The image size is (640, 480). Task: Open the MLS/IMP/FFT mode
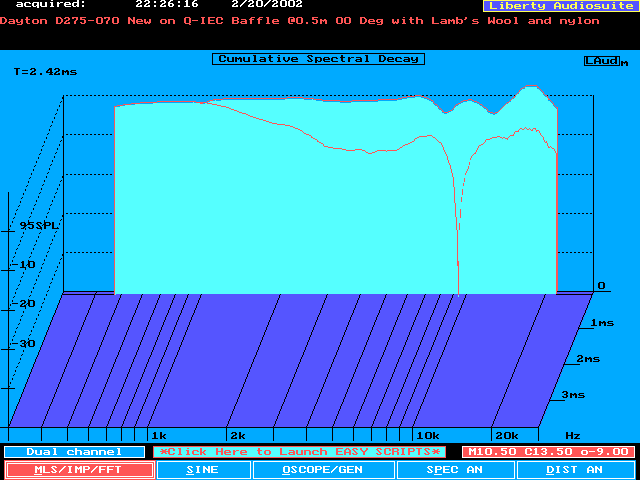80,470
